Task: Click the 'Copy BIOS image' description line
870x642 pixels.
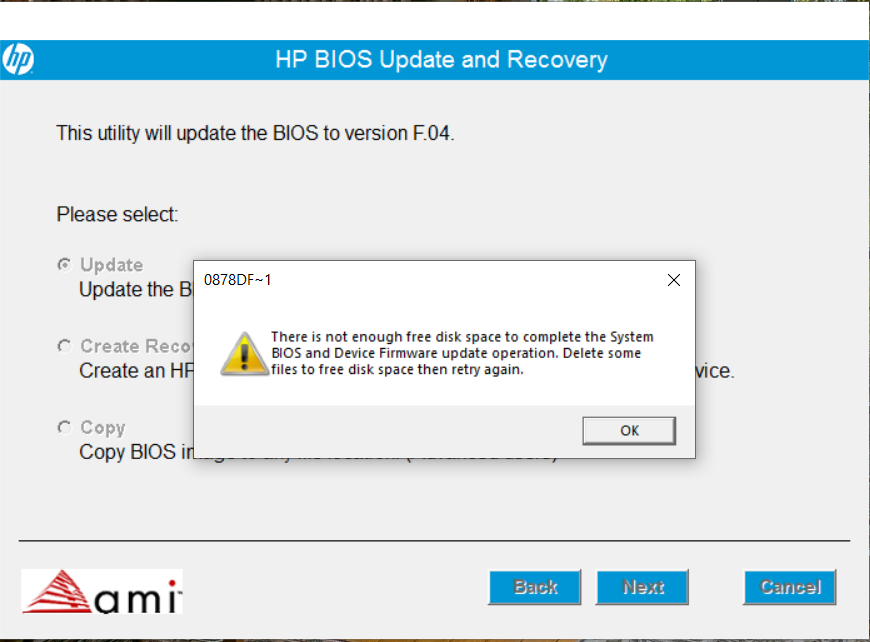Action: click(135, 452)
